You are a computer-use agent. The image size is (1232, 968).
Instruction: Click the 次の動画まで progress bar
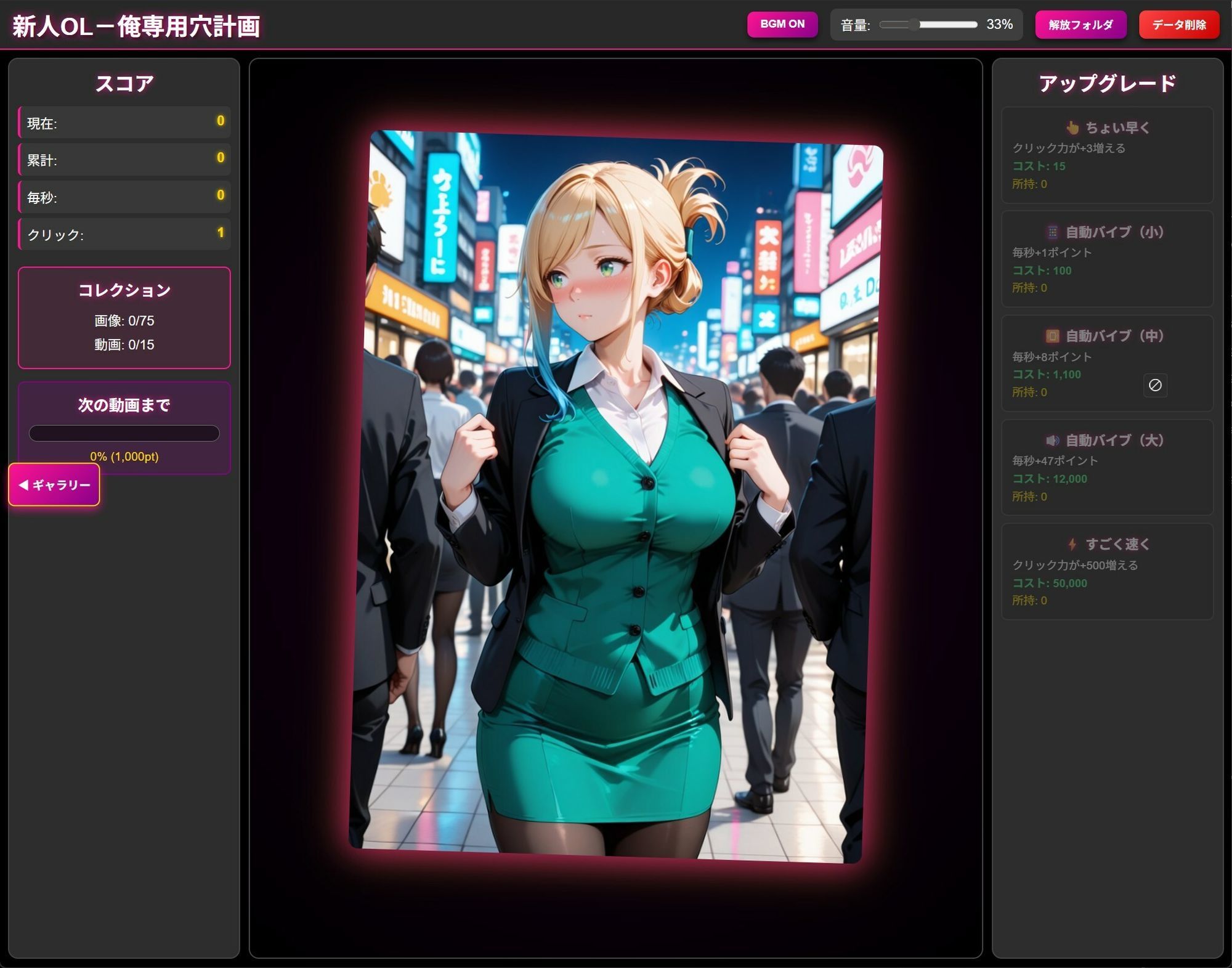[x=124, y=433]
